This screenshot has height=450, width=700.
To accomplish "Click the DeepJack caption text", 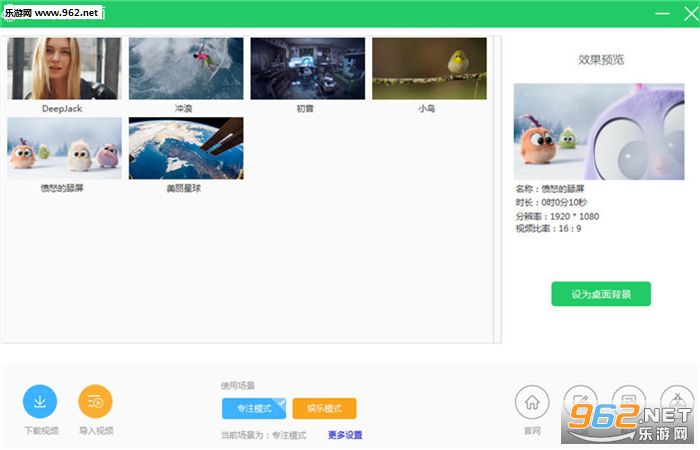I will (x=62, y=108).
